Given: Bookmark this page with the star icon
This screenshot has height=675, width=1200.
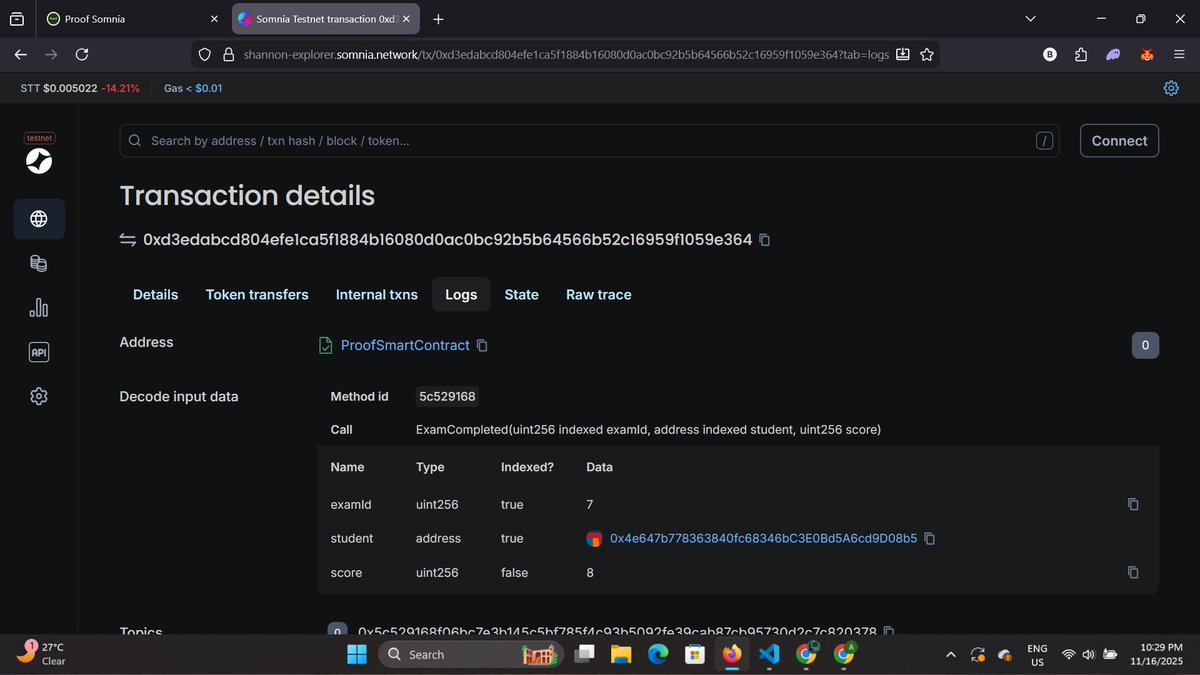Looking at the screenshot, I should pyautogui.click(x=927, y=54).
